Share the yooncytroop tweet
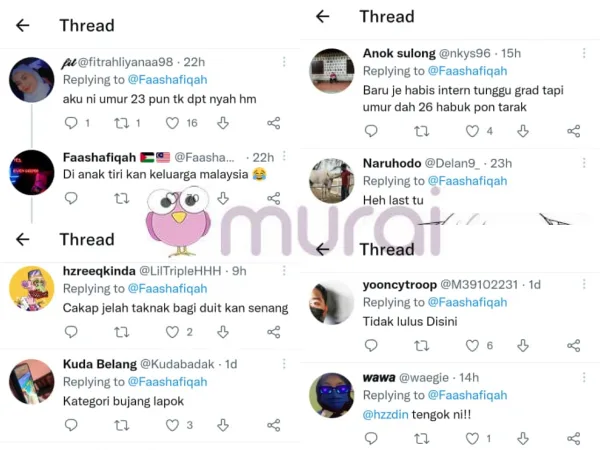Screen dimensions: 600x450 click(x=574, y=346)
